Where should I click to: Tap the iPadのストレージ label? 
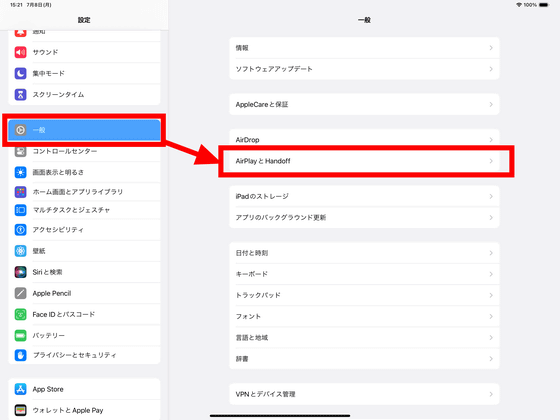pyautogui.click(x=262, y=196)
